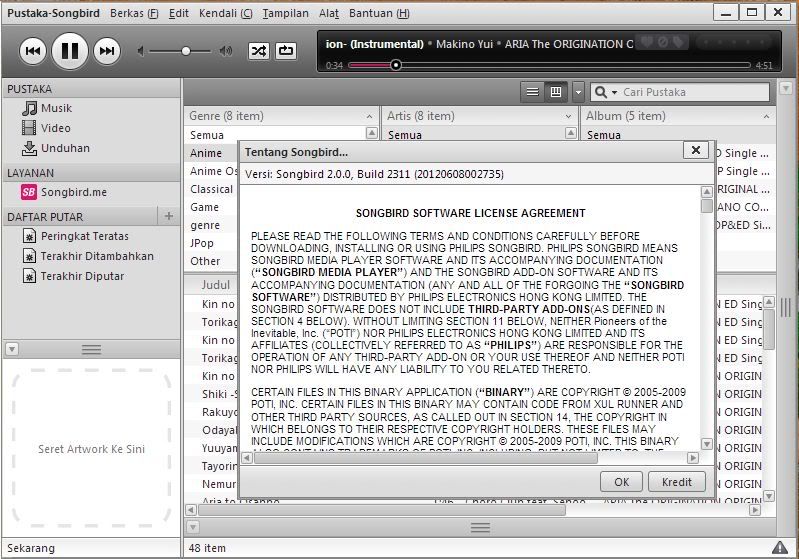Skip to next track button

pyautogui.click(x=107, y=51)
